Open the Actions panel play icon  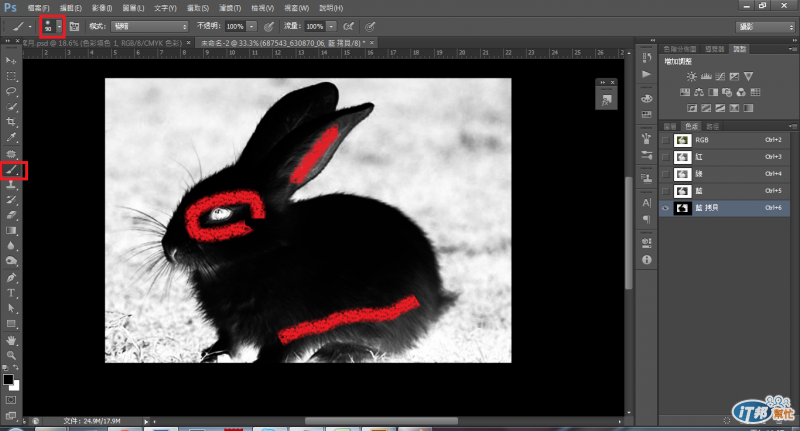[647, 74]
